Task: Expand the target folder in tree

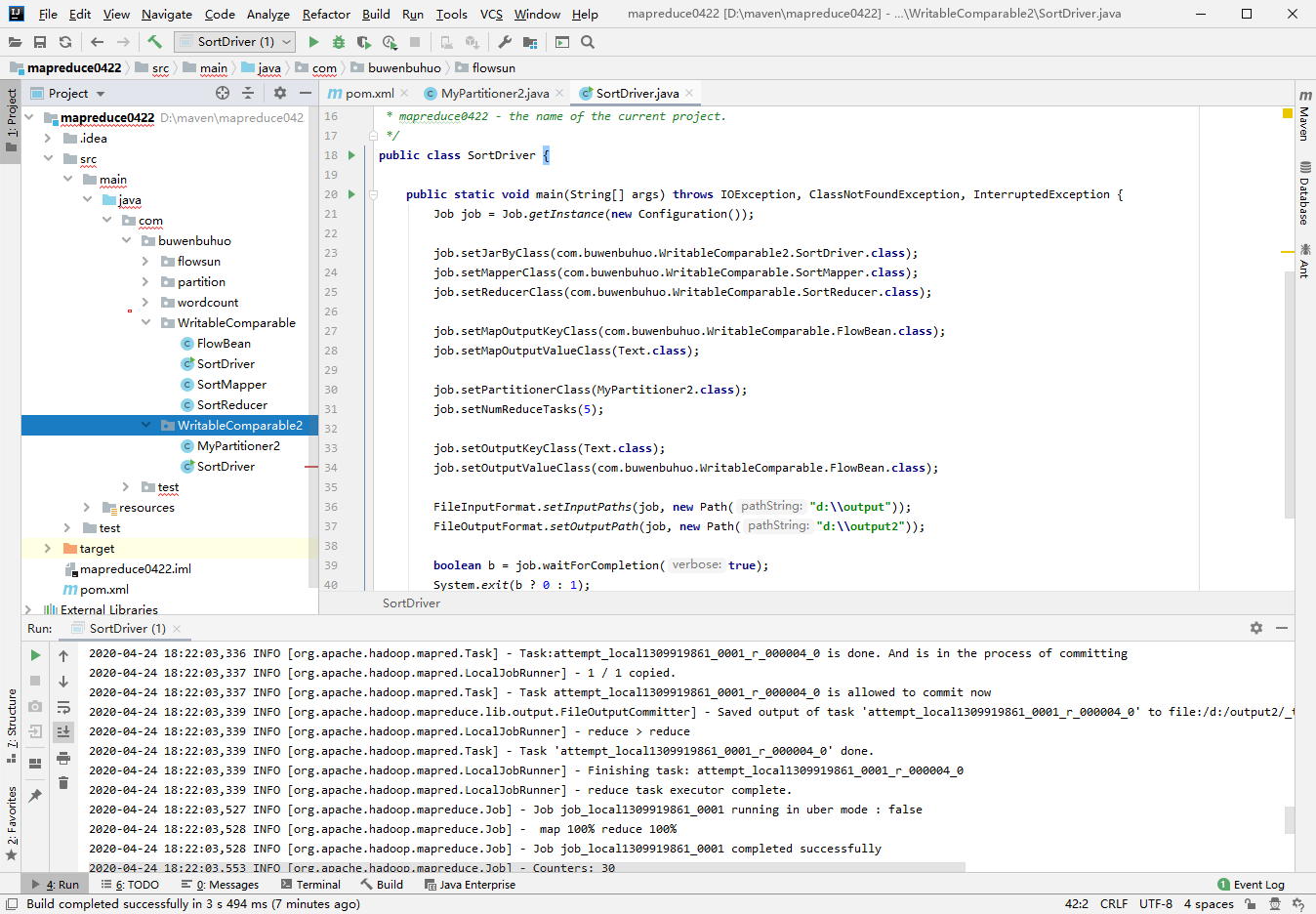Action: [47, 549]
